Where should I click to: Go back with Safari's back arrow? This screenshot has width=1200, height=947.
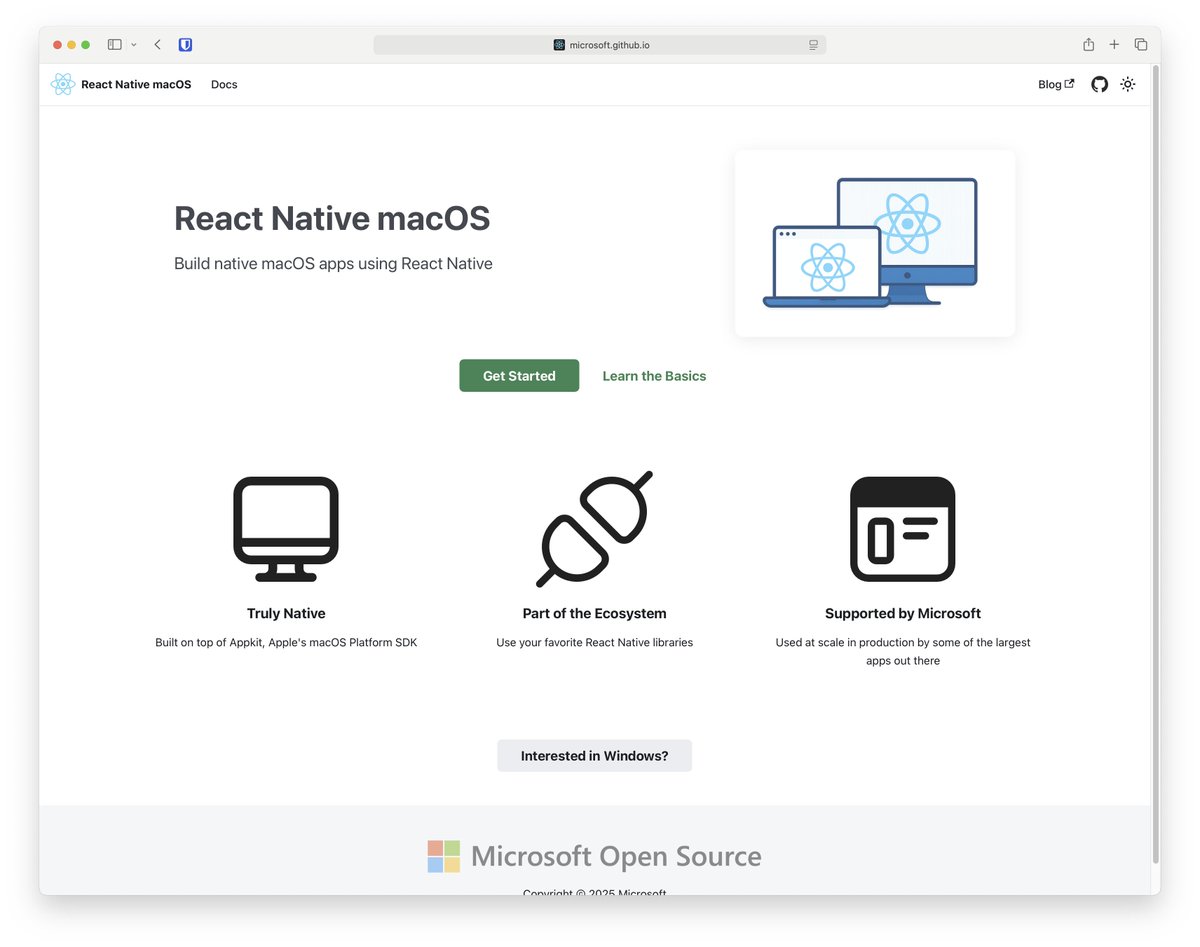pos(157,44)
